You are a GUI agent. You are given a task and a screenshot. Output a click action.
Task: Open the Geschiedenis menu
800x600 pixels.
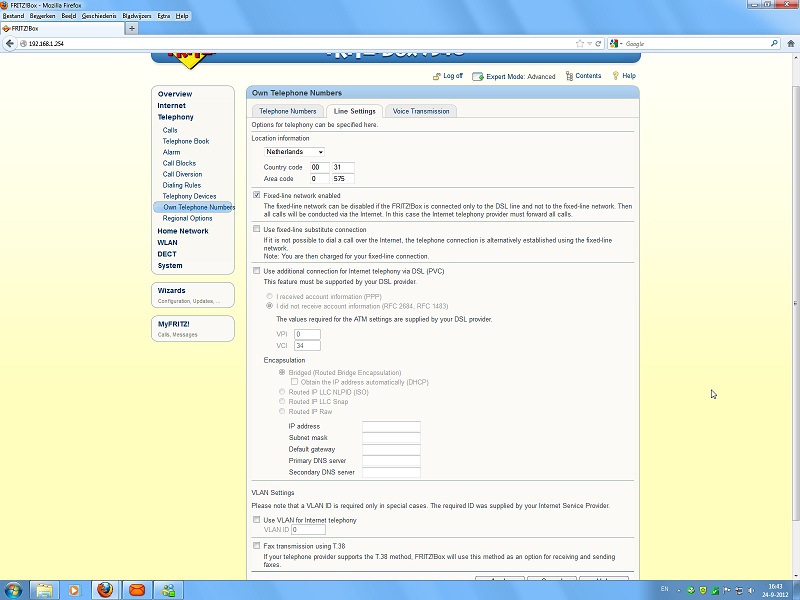tap(99, 16)
